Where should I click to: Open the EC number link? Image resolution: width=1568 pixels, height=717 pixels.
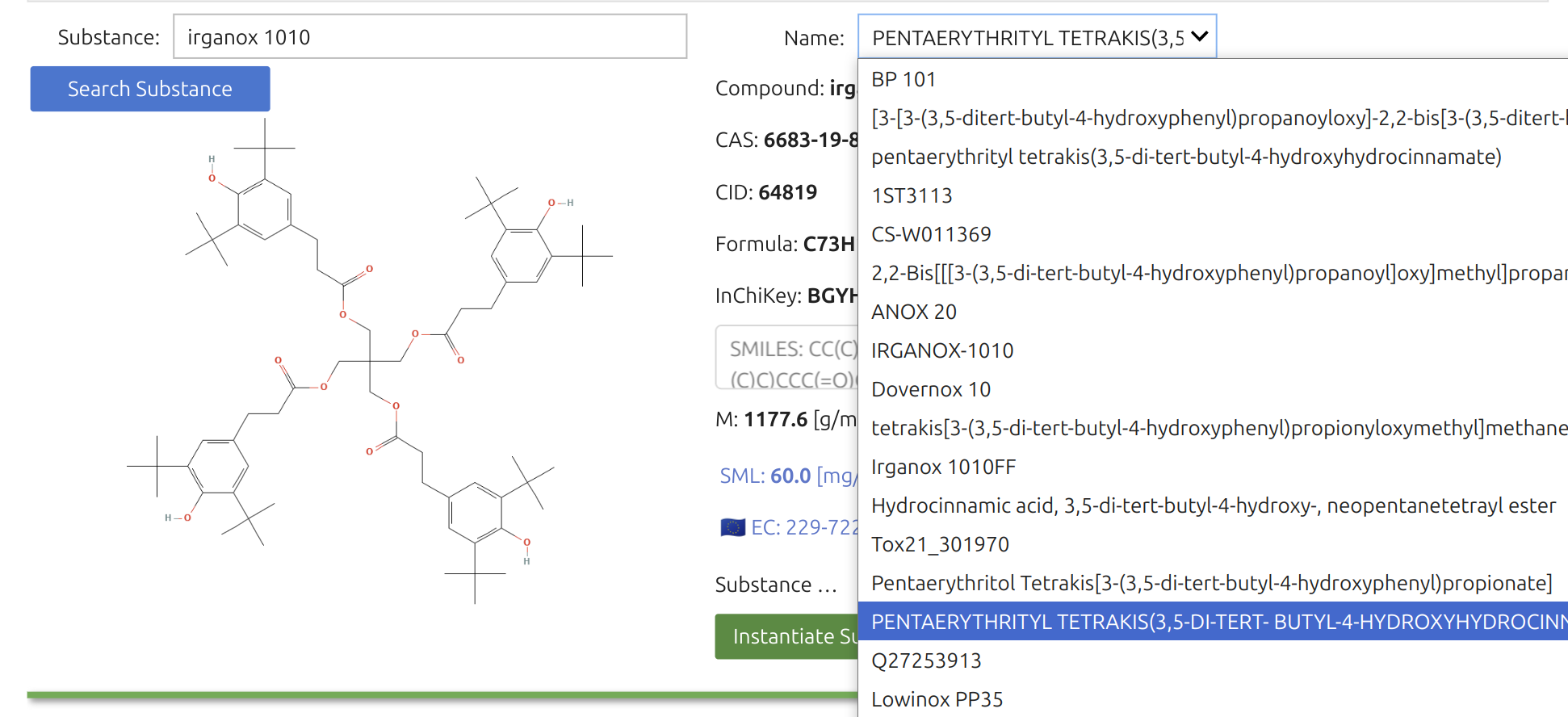click(x=804, y=527)
